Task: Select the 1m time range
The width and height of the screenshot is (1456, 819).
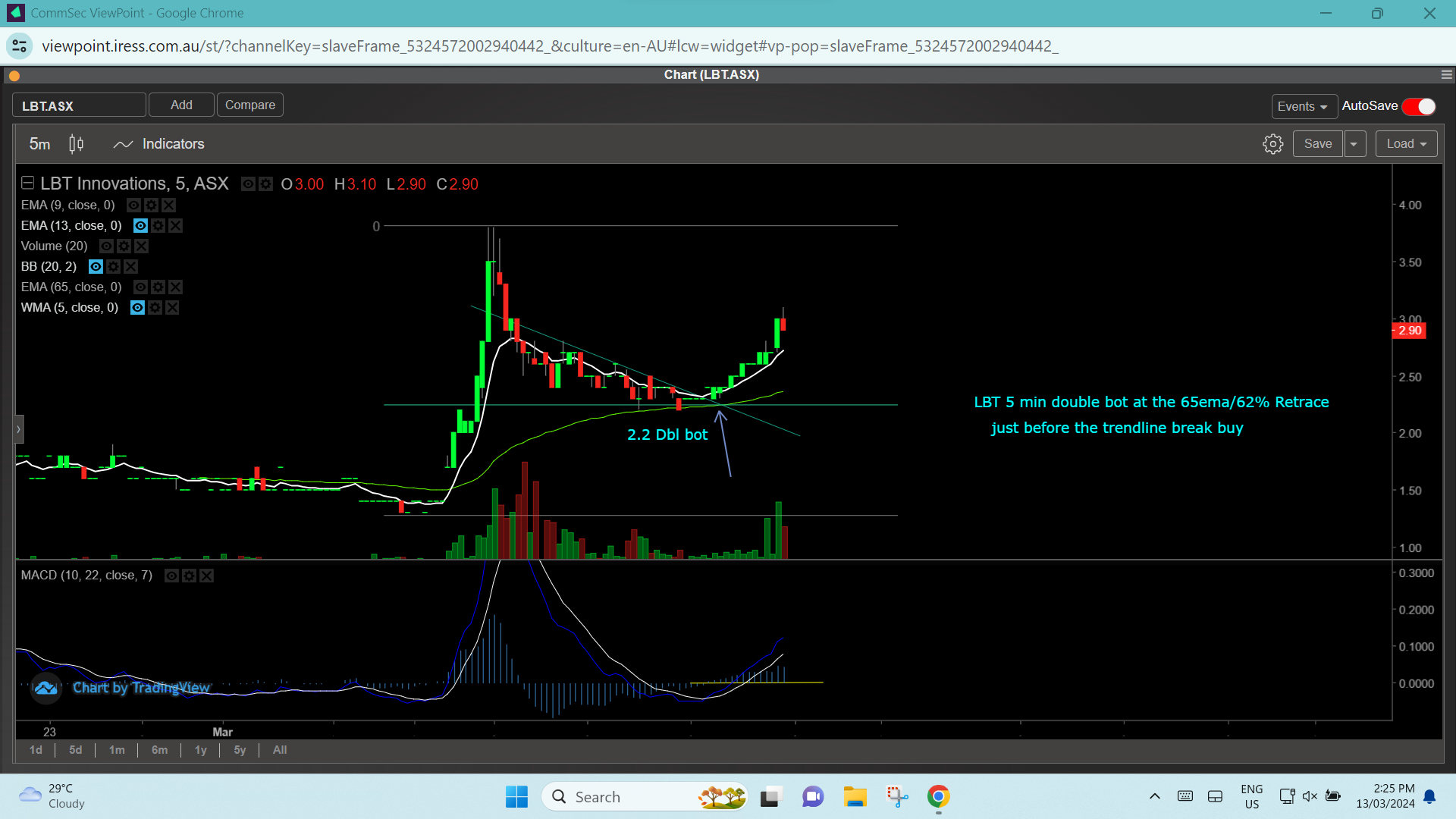Action: click(x=117, y=750)
